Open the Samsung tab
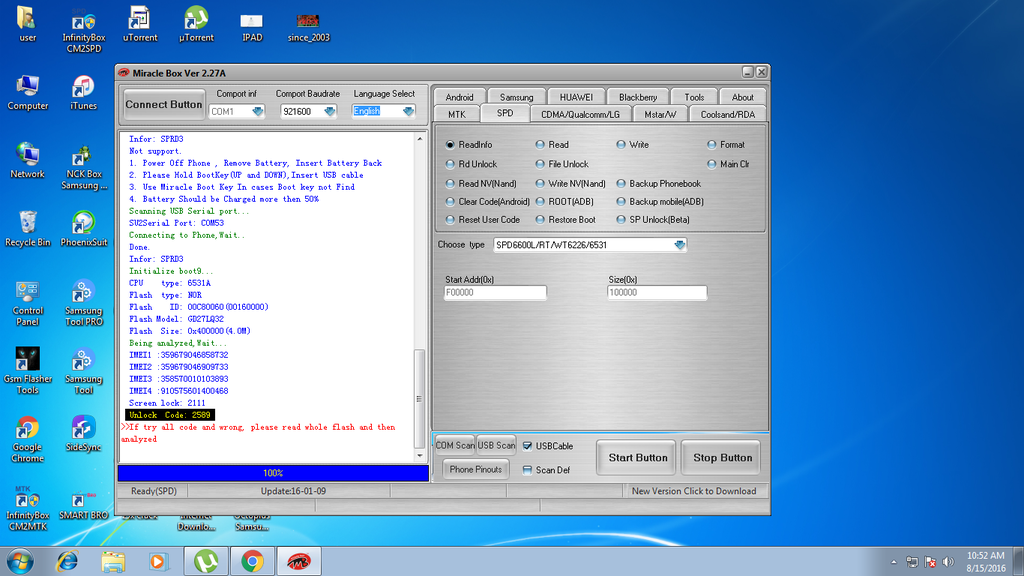 (516, 97)
